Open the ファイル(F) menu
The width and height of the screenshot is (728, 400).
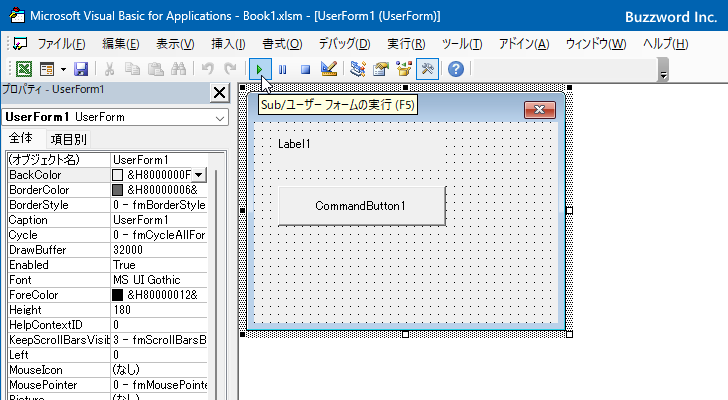tap(61, 44)
